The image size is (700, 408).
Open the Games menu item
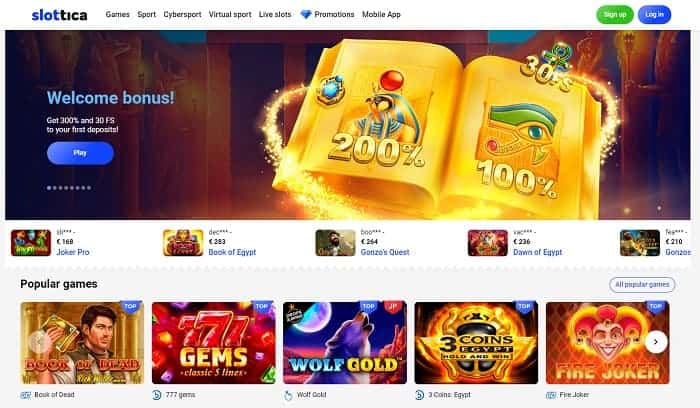pos(117,15)
